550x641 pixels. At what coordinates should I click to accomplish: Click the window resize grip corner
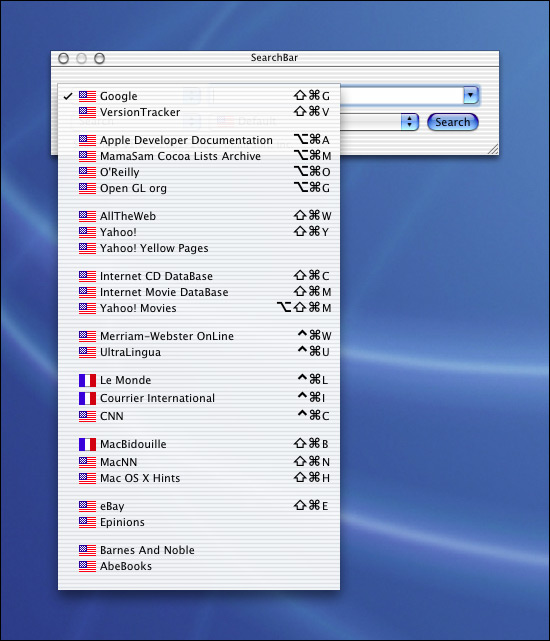pos(493,149)
